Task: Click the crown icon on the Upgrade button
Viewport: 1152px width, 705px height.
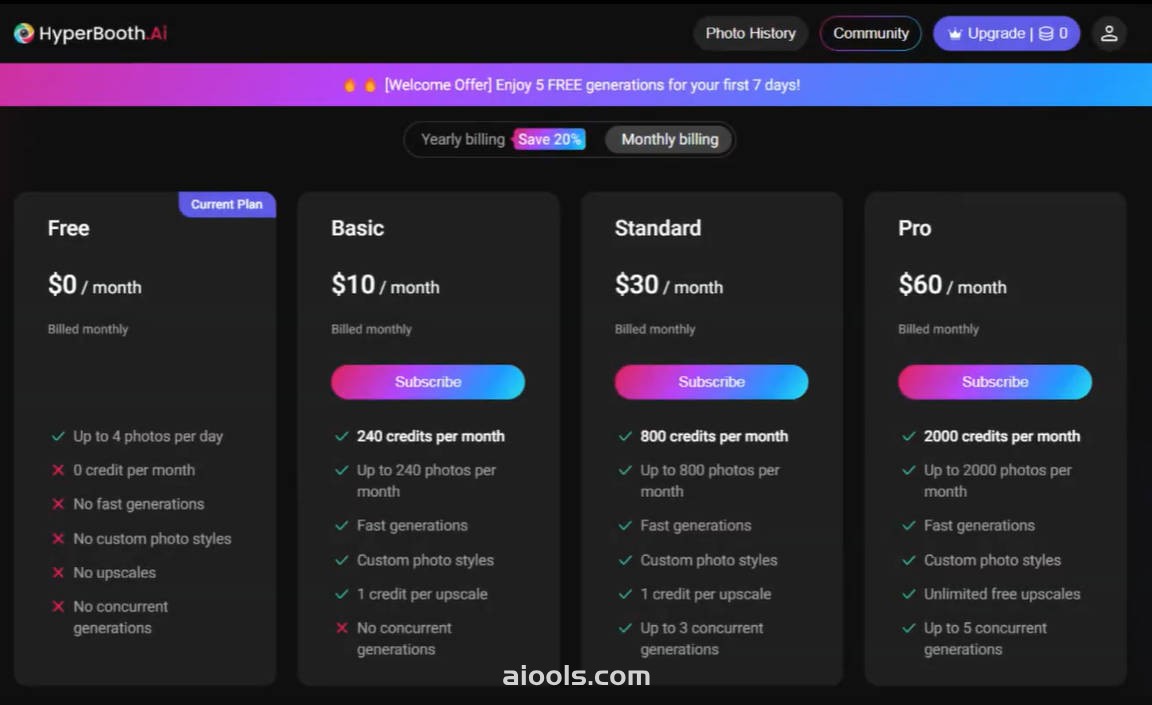Action: [954, 34]
